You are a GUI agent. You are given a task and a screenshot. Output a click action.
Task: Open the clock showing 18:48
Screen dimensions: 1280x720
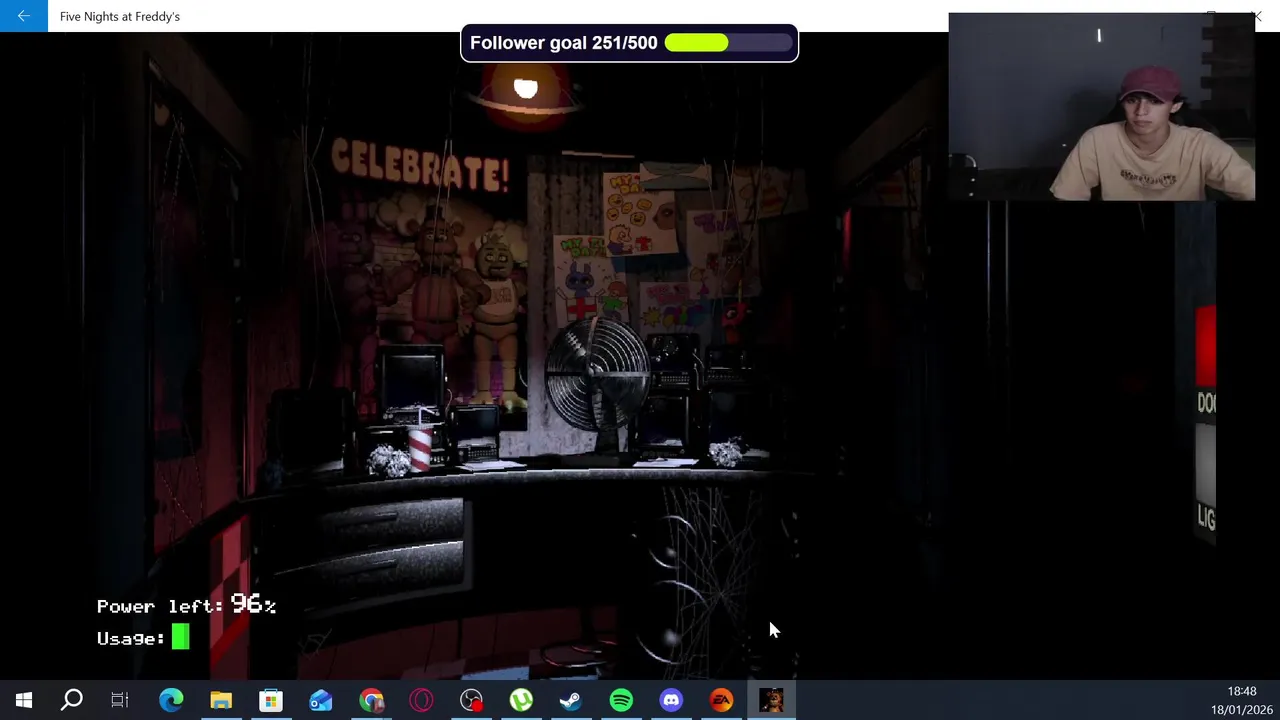[x=1241, y=691]
